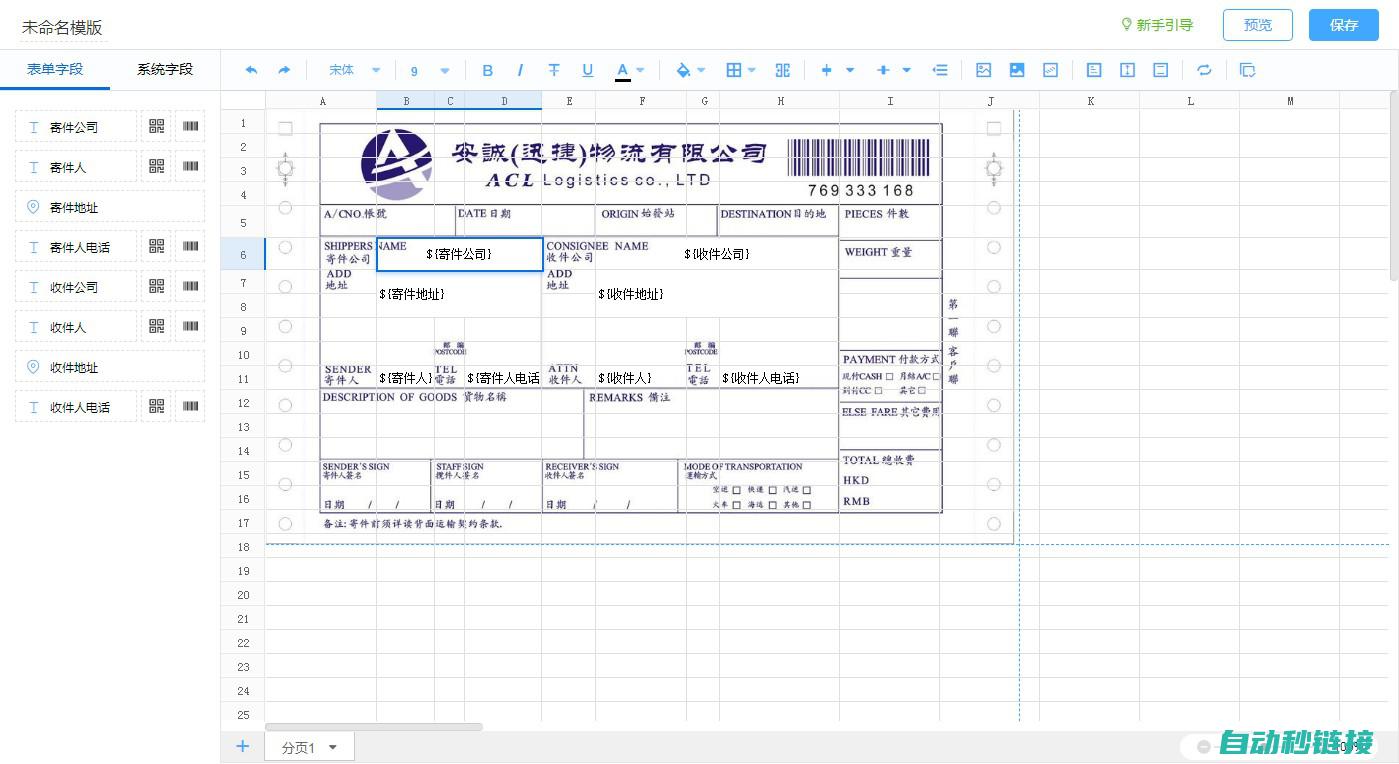Select row header 6

243,254
